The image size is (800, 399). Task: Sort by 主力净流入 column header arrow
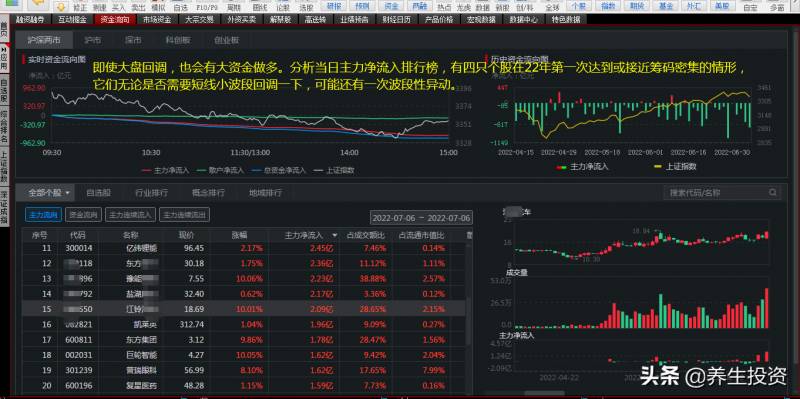(x=335, y=235)
